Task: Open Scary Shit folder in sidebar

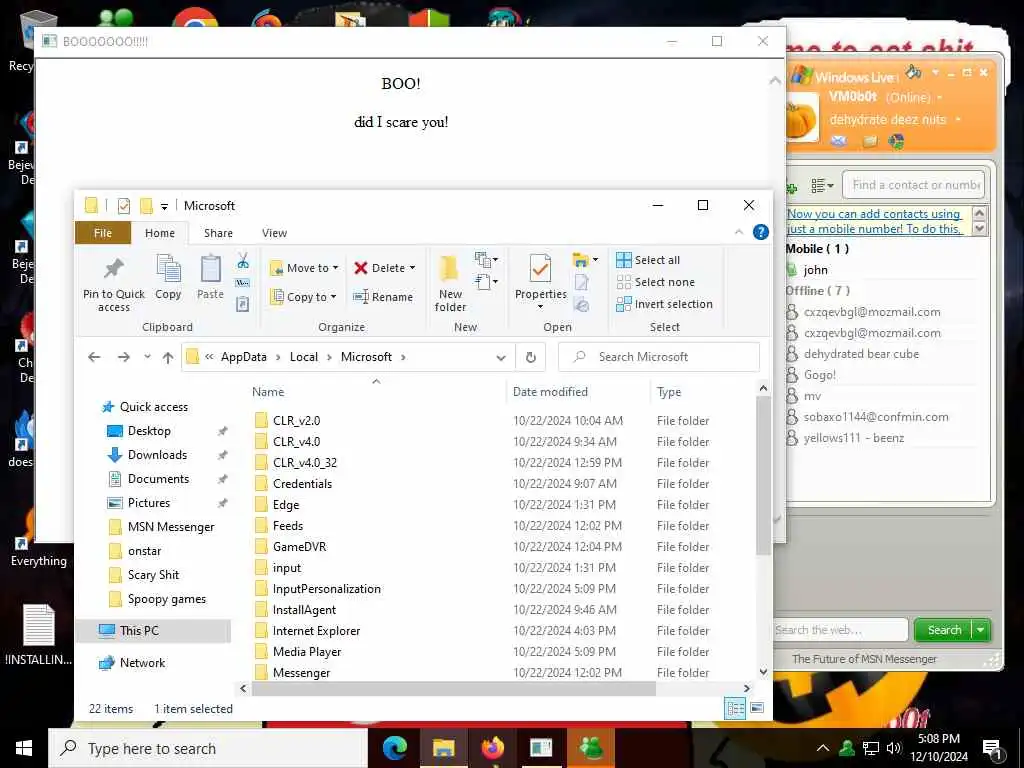Action: point(153,575)
